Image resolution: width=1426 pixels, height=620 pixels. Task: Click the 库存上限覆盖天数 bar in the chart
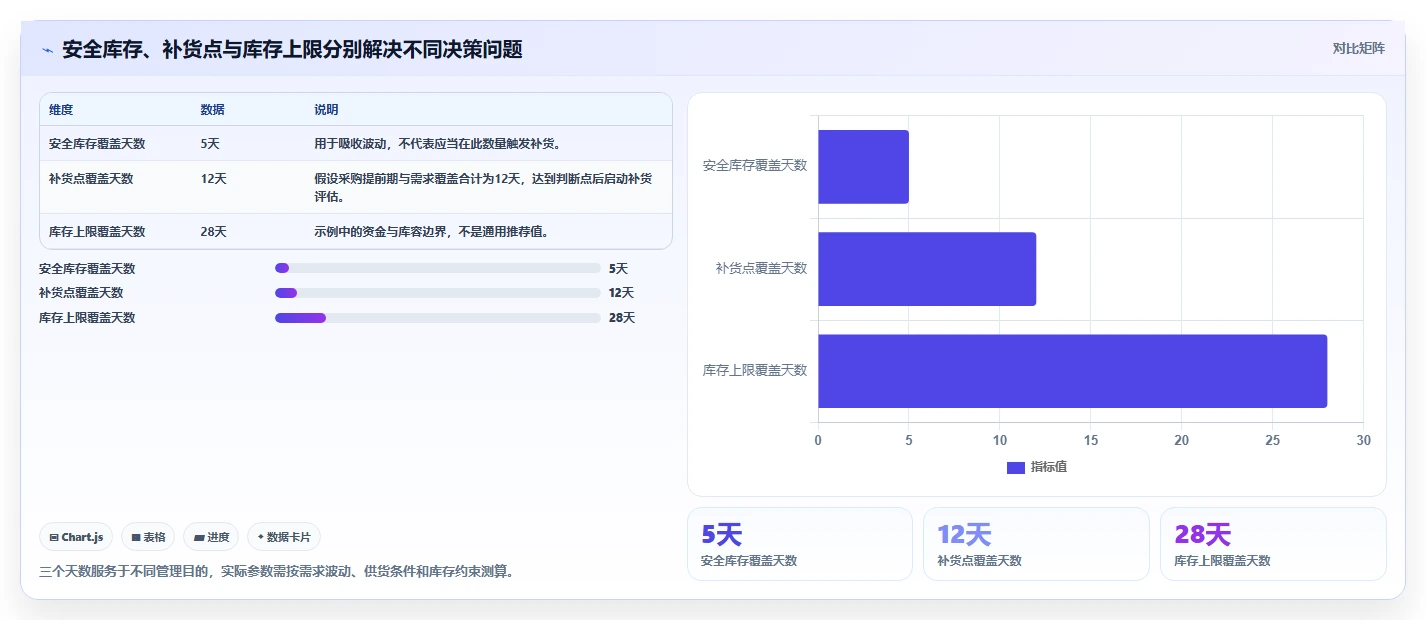point(1072,371)
